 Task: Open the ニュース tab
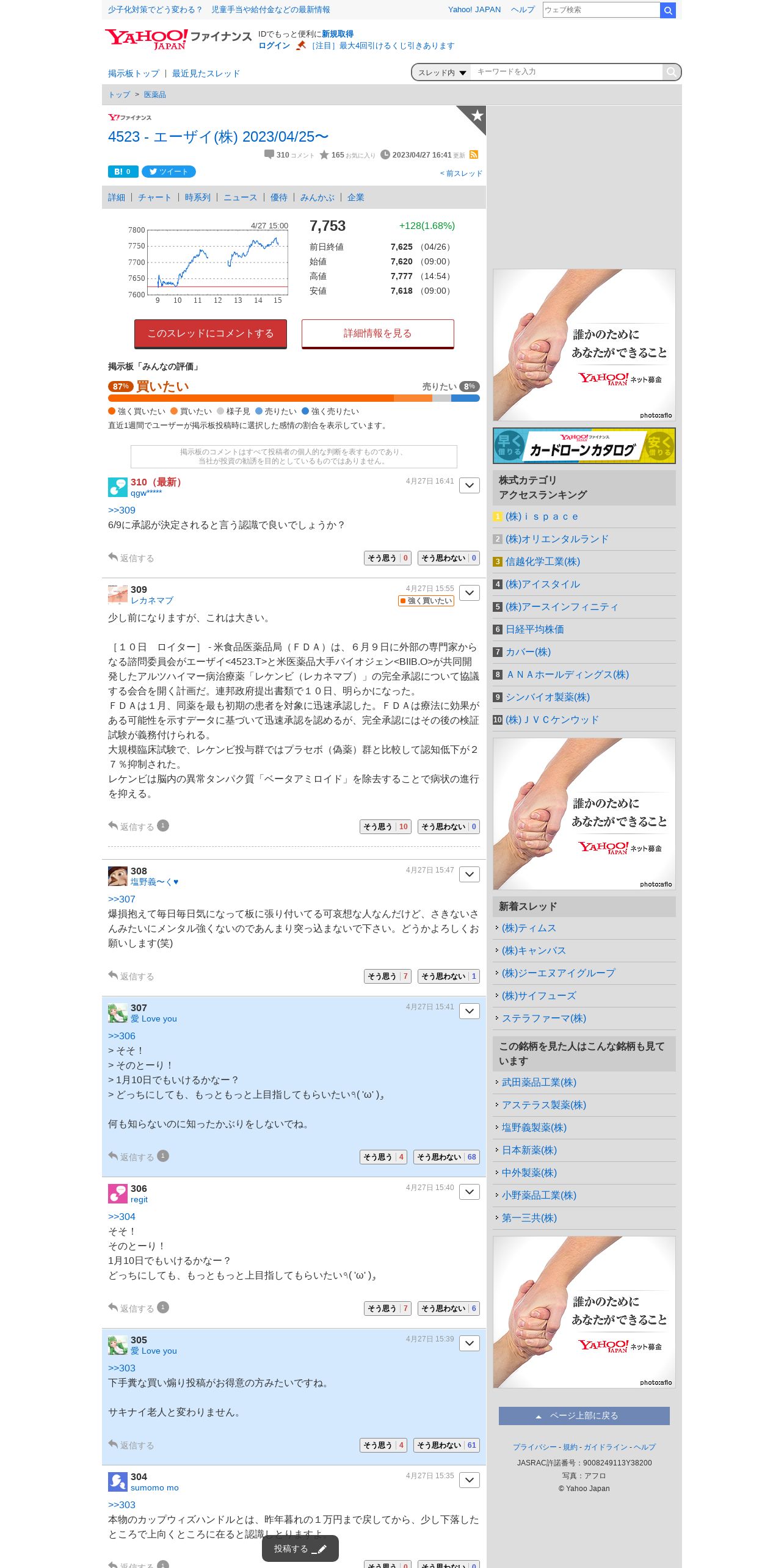[x=240, y=197]
